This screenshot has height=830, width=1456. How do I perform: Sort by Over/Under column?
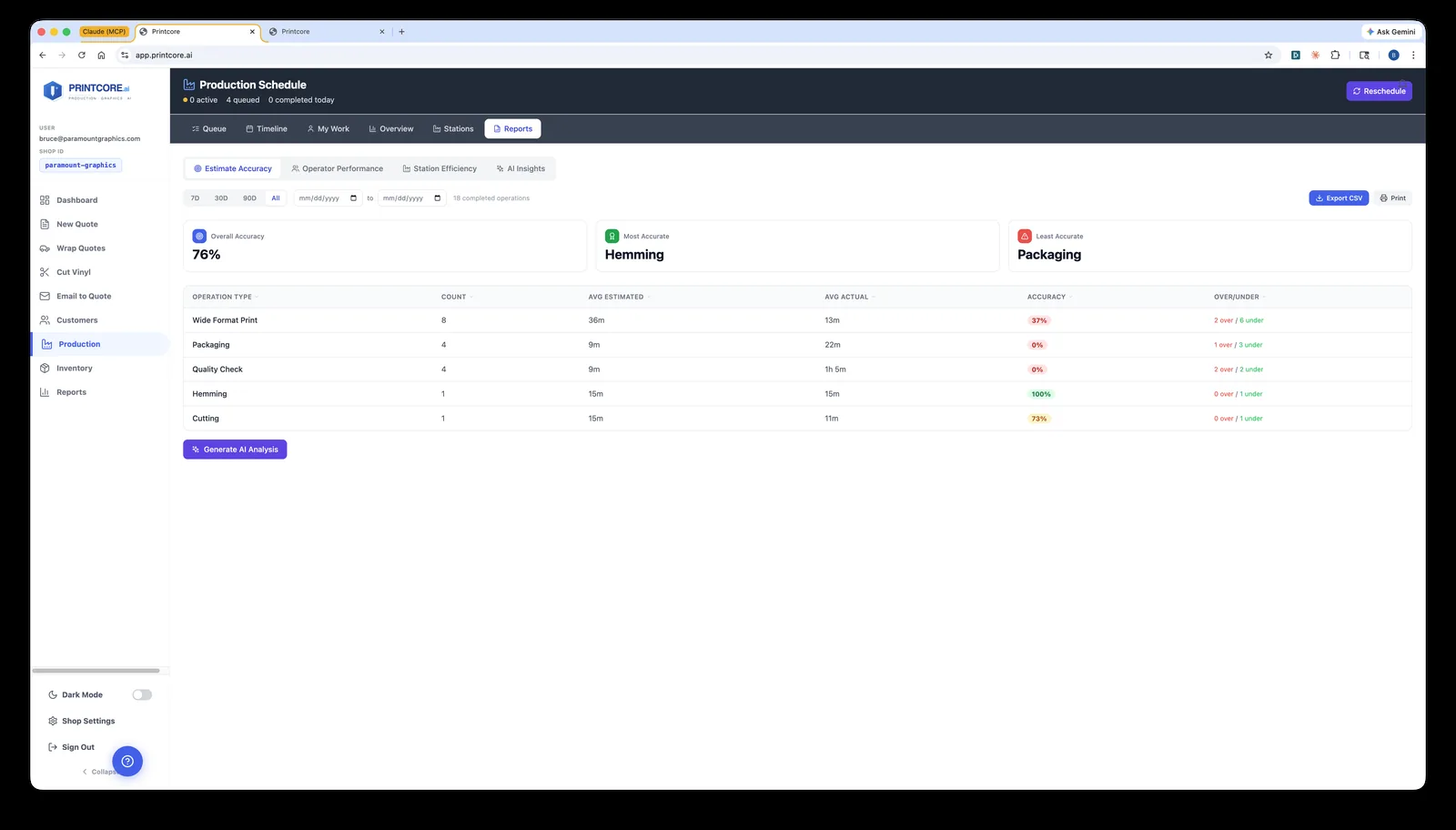[x=1239, y=297]
